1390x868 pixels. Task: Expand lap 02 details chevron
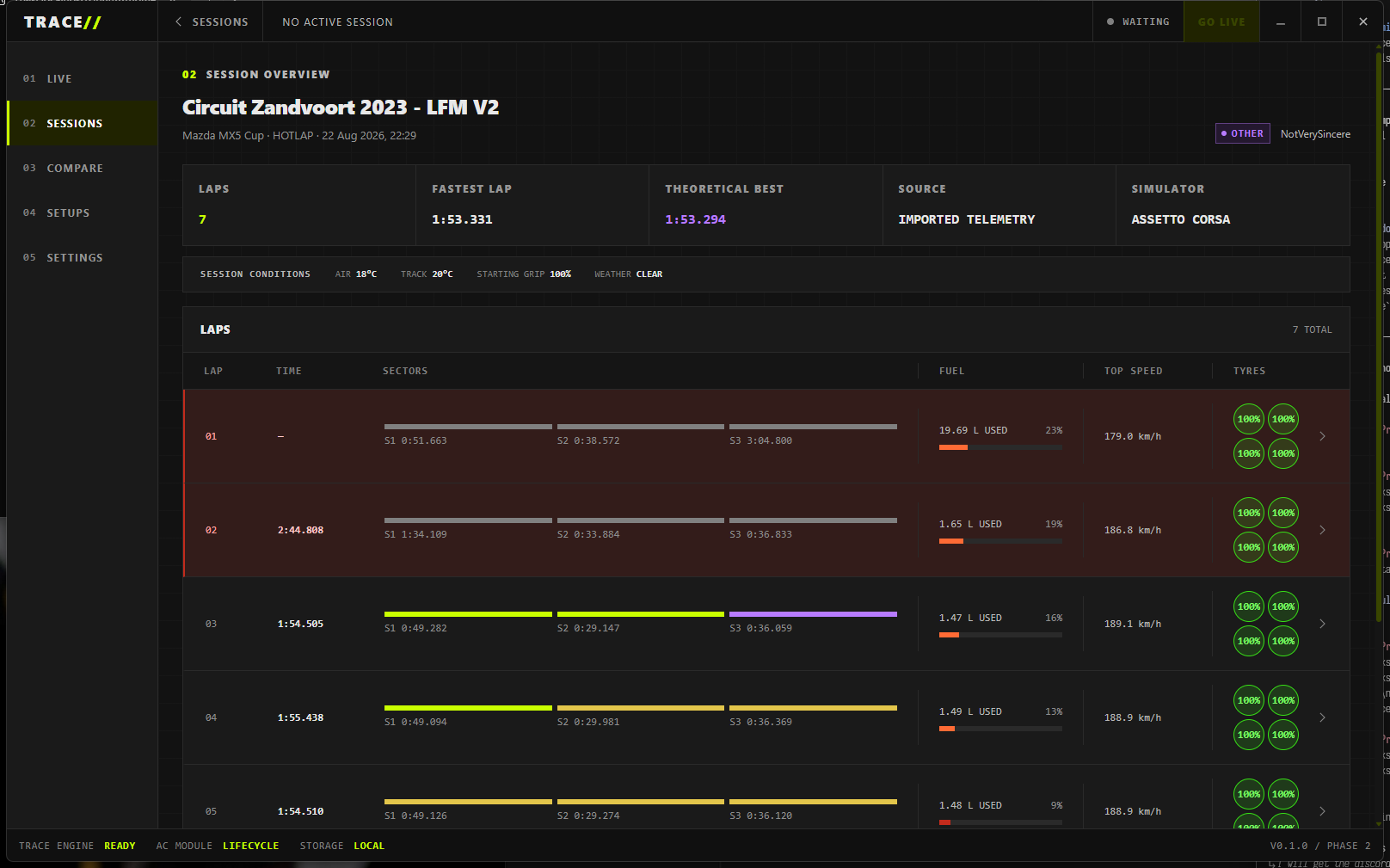click(x=1322, y=530)
